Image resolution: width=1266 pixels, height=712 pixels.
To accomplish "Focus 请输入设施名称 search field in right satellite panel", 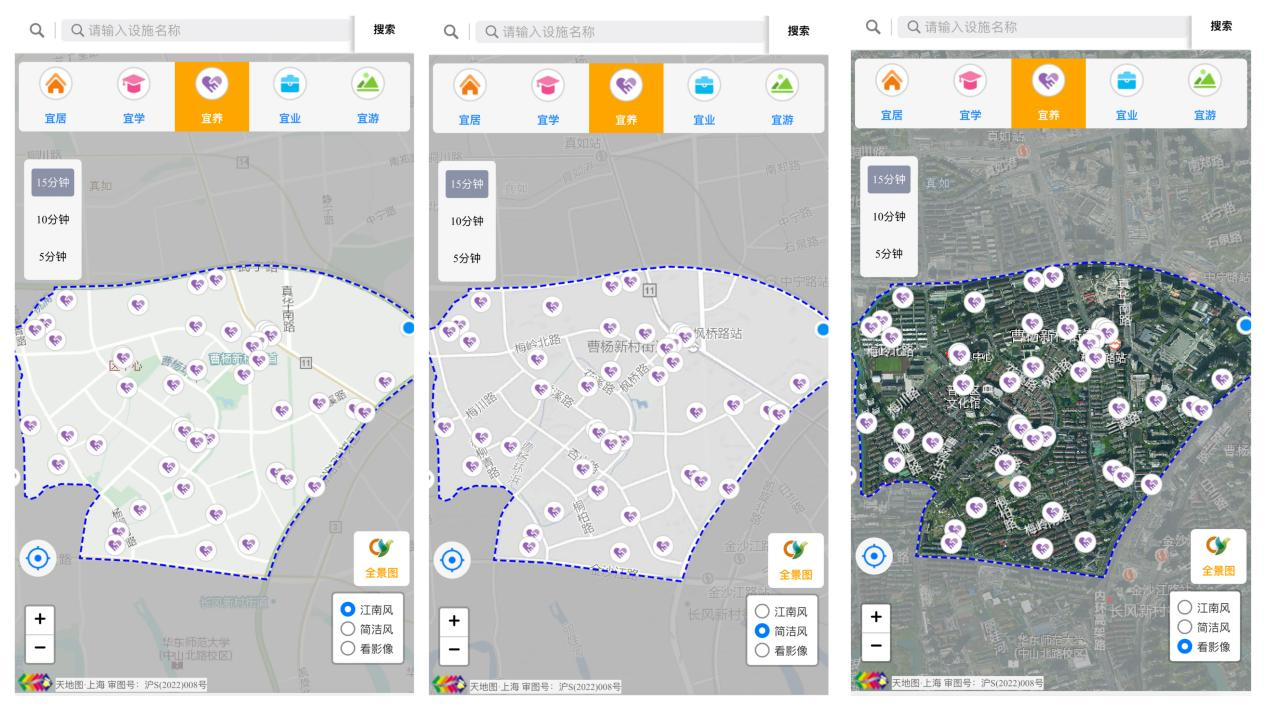I will click(1043, 28).
